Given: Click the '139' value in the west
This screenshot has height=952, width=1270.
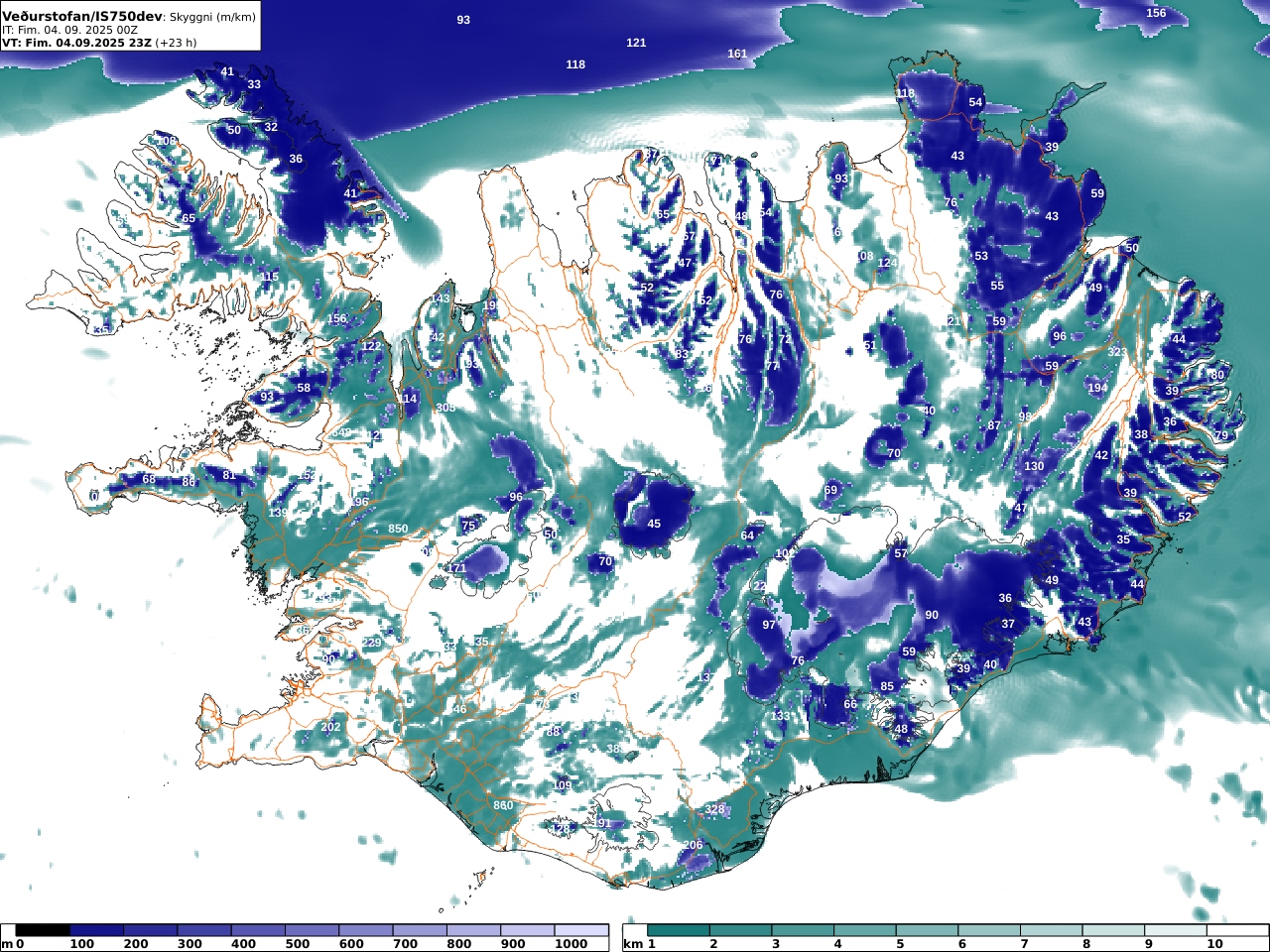Looking at the screenshot, I should pyautogui.click(x=278, y=513).
